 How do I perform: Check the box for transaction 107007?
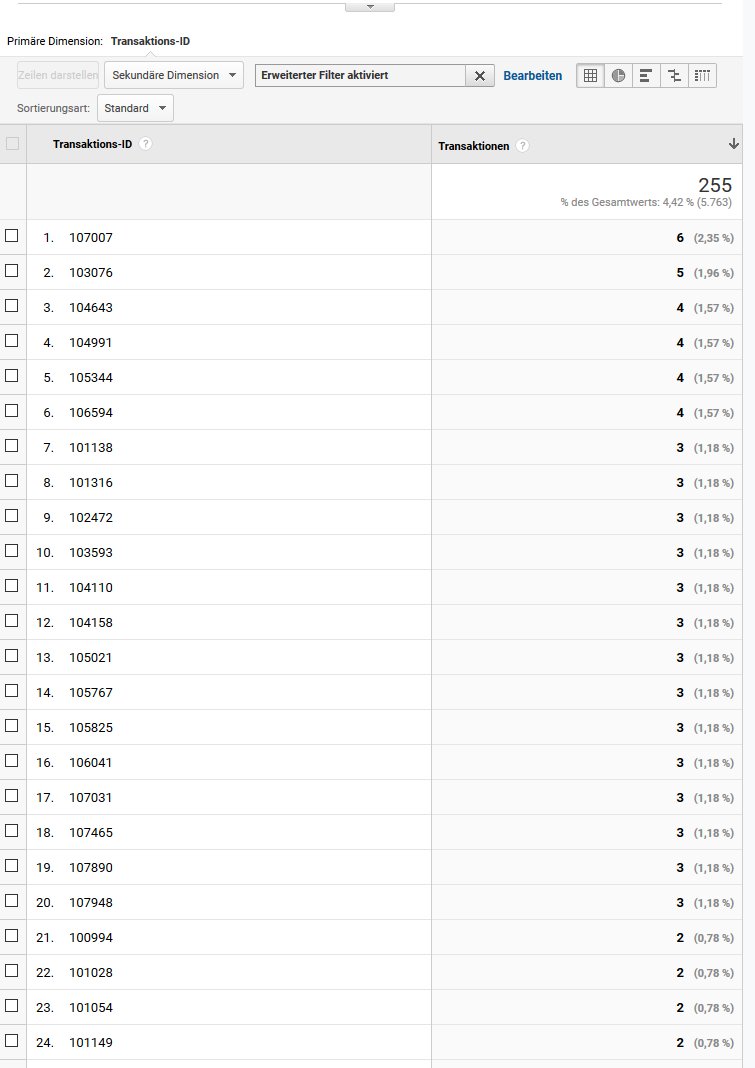tap(12, 236)
